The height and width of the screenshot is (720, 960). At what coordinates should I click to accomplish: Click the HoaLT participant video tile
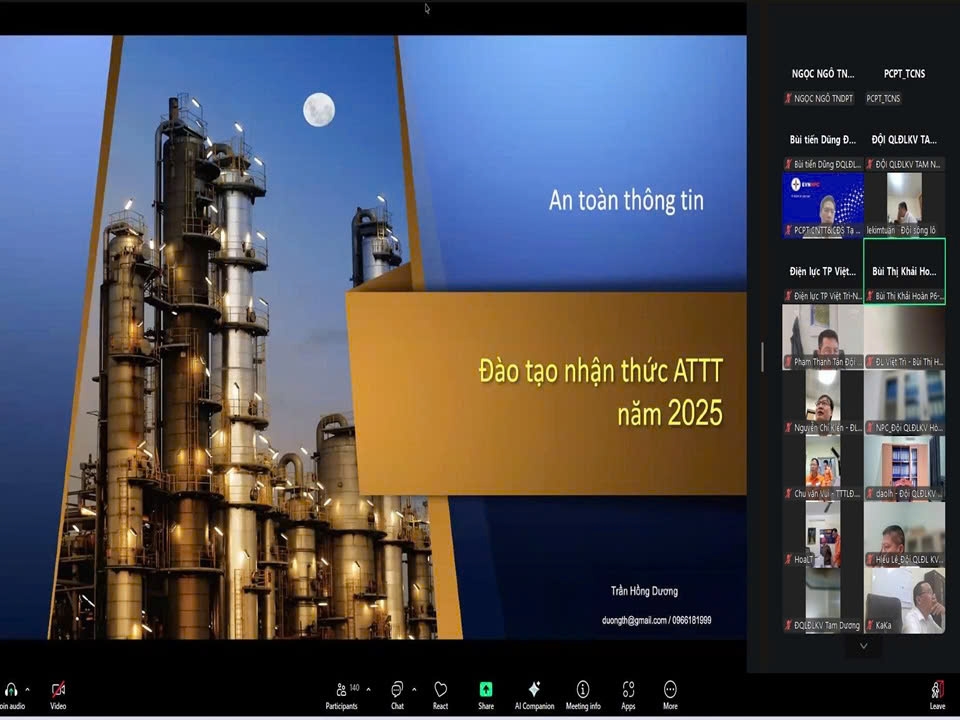pos(823,534)
